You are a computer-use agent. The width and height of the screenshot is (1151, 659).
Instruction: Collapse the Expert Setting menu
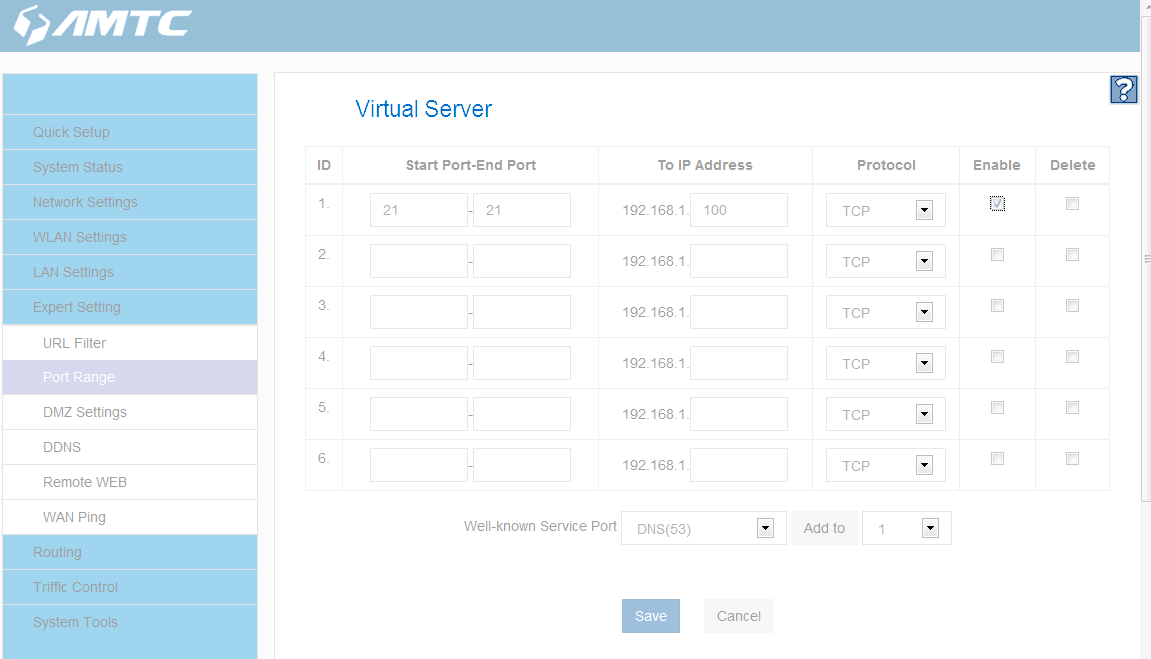coord(130,307)
